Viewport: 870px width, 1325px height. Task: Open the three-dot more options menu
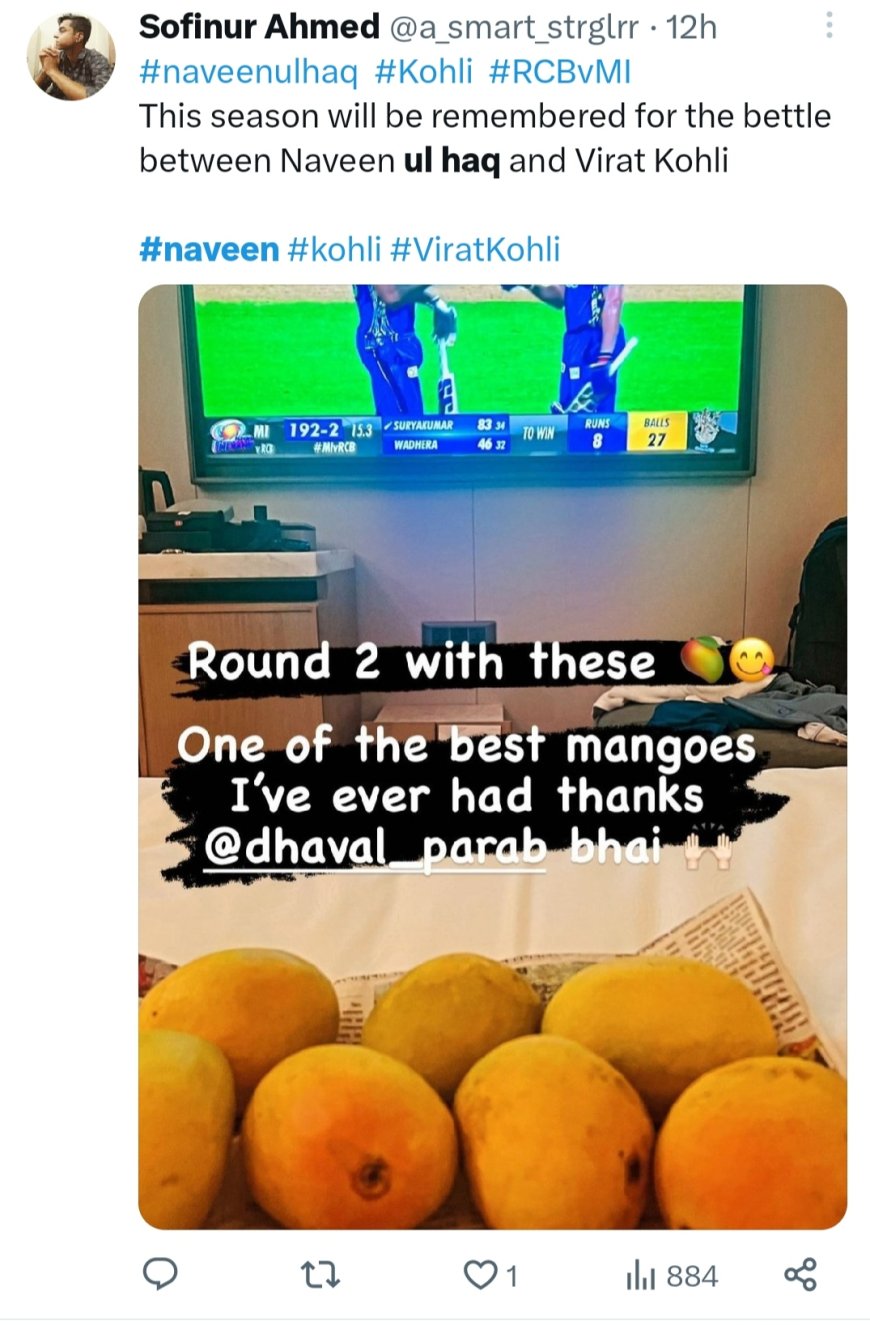click(x=829, y=27)
